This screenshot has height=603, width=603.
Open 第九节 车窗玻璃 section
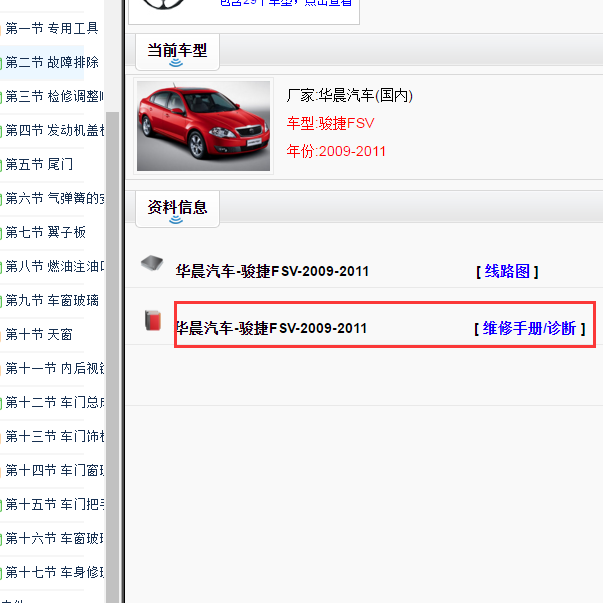pyautogui.click(x=52, y=300)
